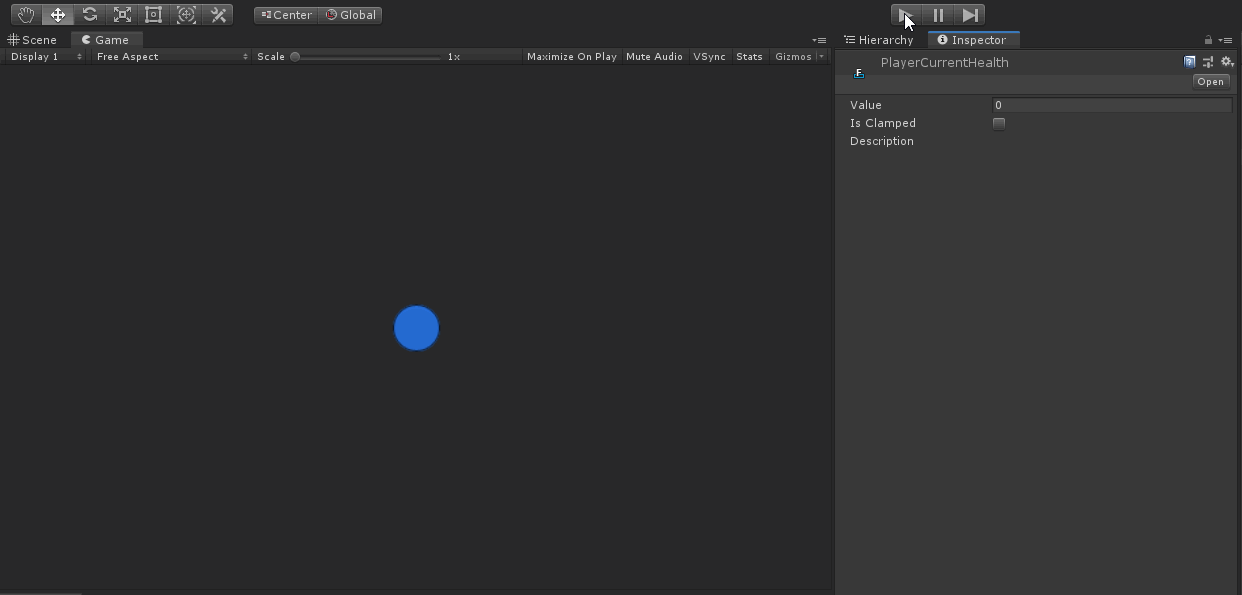
Task: Select the combined Transform tool
Action: (x=186, y=15)
